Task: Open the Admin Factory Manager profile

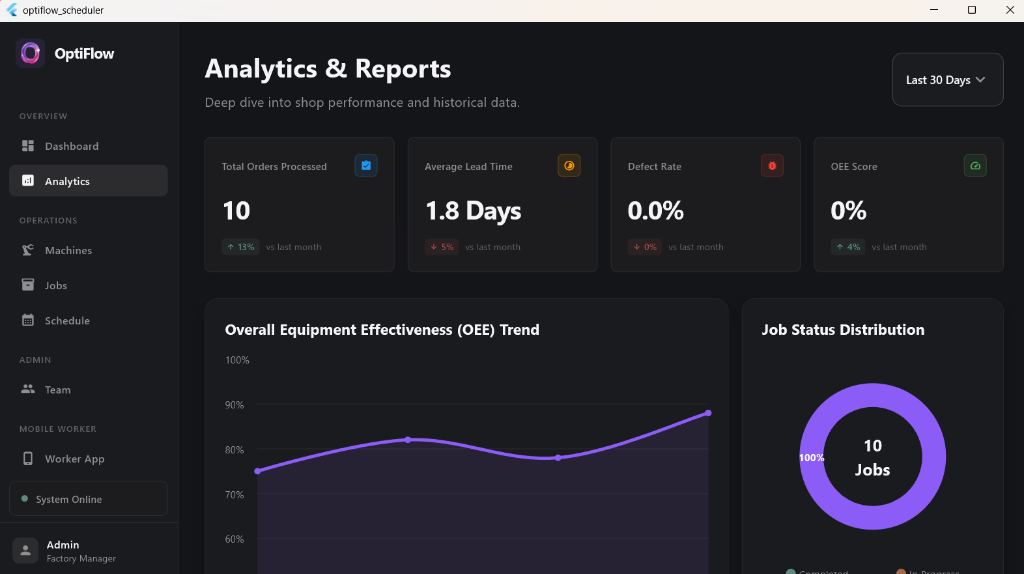Action: point(88,550)
